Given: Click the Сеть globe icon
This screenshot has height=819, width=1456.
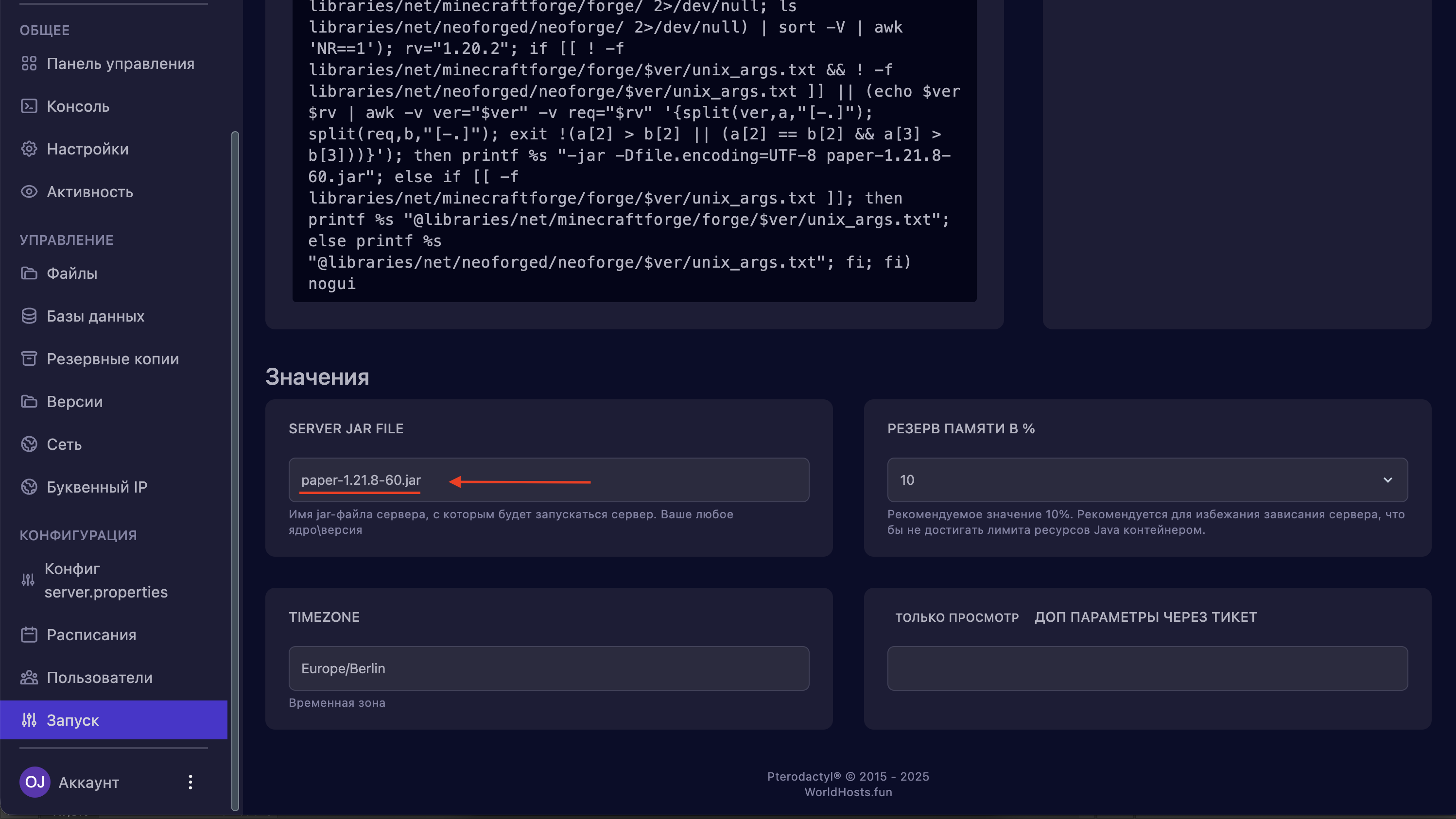Looking at the screenshot, I should (x=29, y=444).
